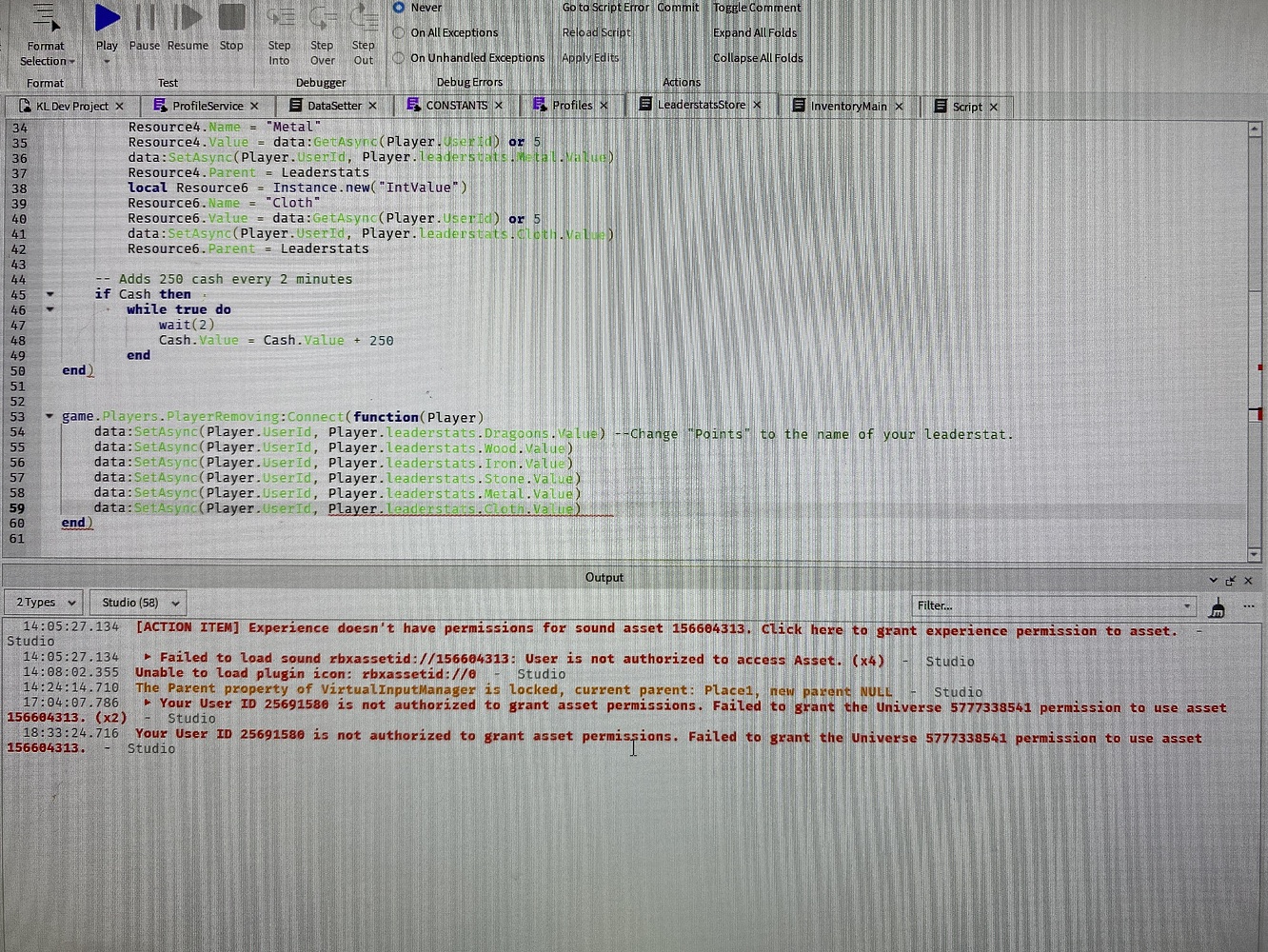
Task: Click the ACTION ITEM grant permission message
Action: tap(656, 630)
